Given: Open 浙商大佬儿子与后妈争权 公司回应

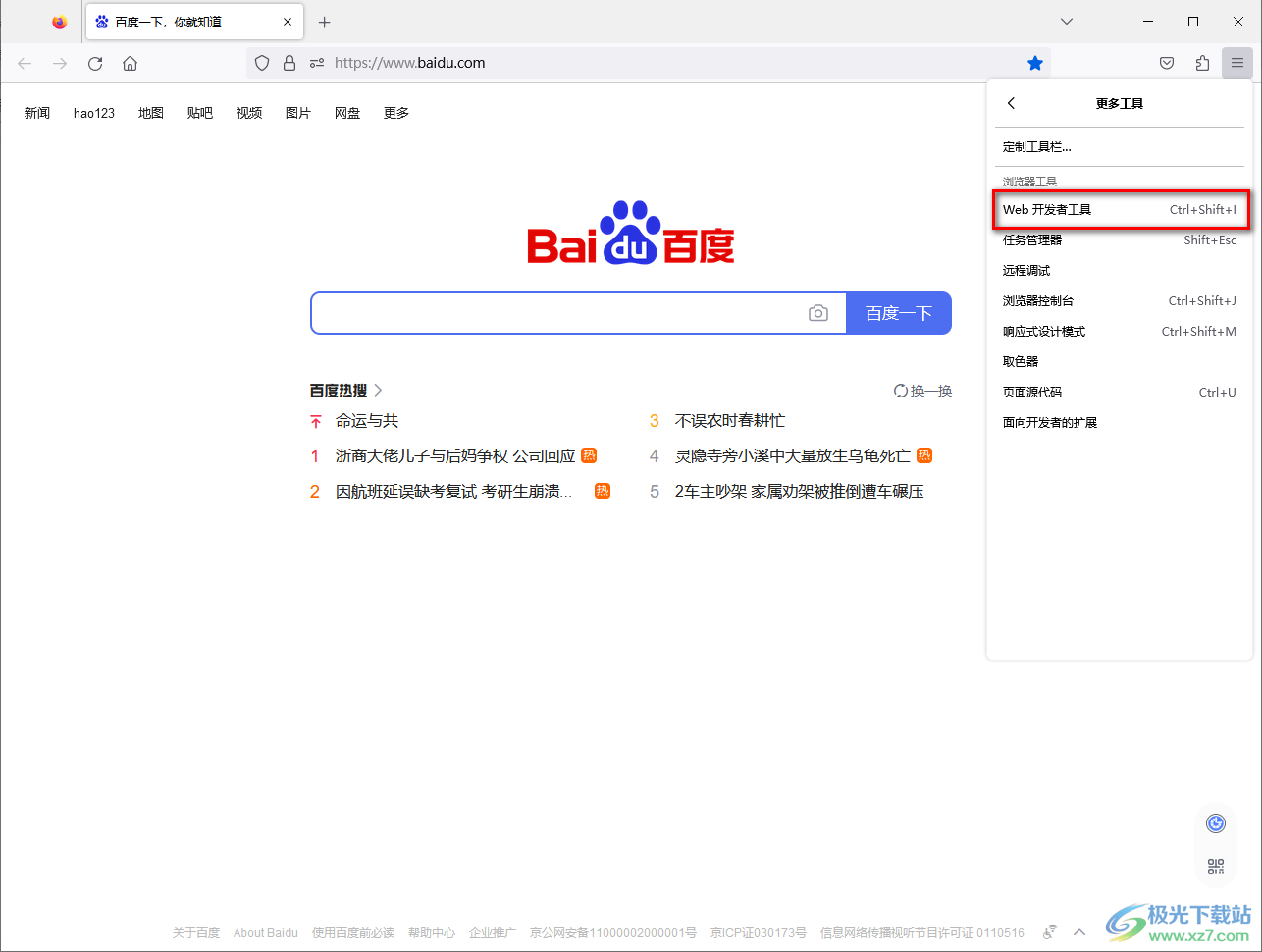Looking at the screenshot, I should point(455,456).
